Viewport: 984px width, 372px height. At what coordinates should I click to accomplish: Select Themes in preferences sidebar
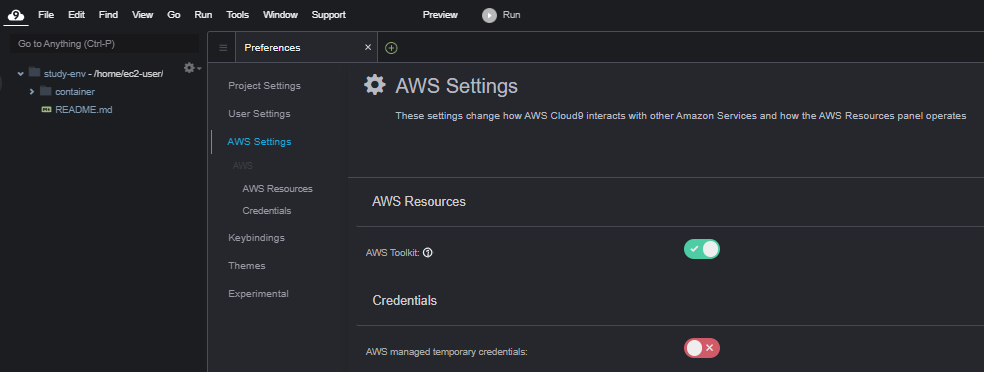click(x=247, y=265)
